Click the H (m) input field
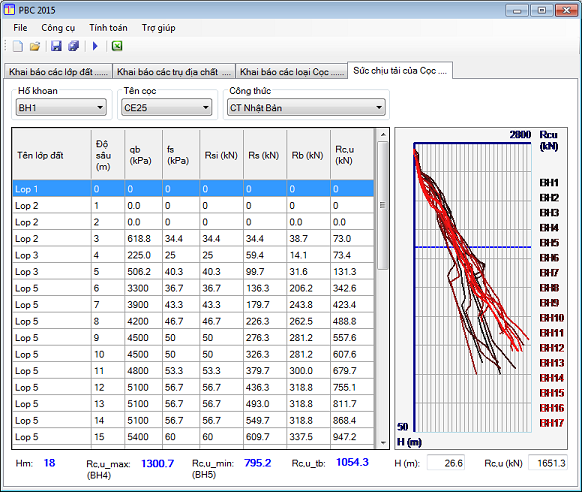Image resolution: width=582 pixels, height=492 pixels. pyautogui.click(x=446, y=463)
